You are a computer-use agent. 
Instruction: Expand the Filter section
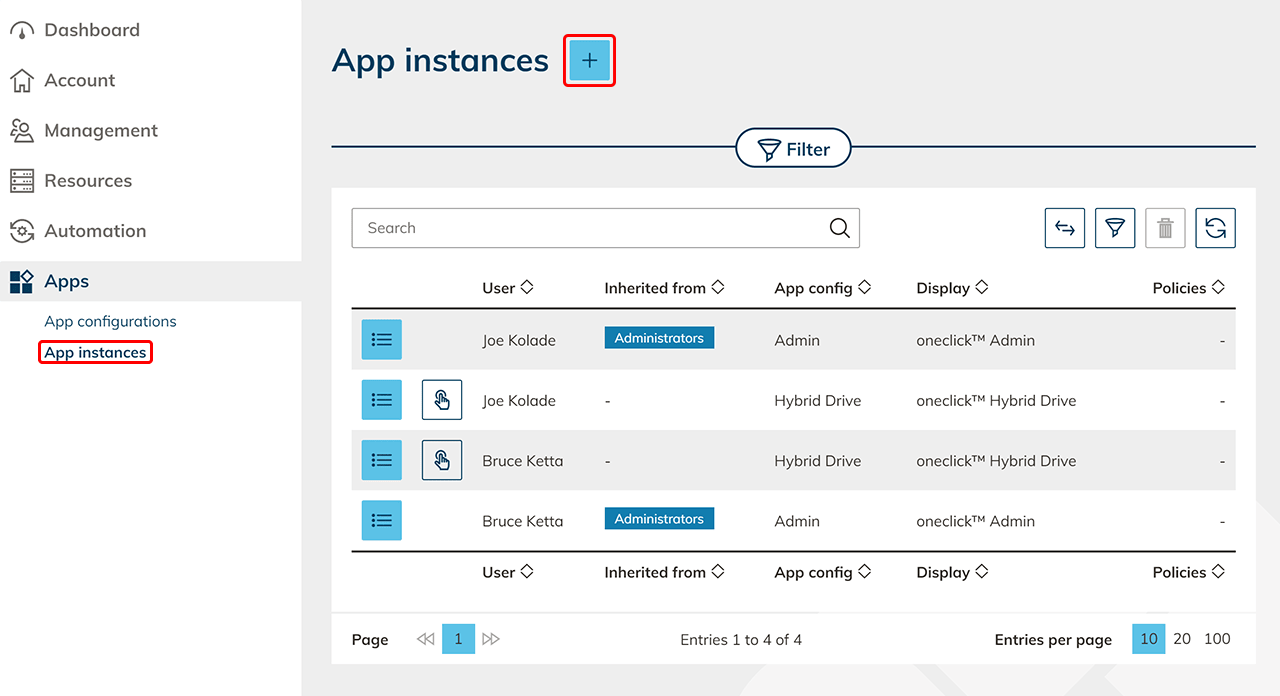[793, 149]
